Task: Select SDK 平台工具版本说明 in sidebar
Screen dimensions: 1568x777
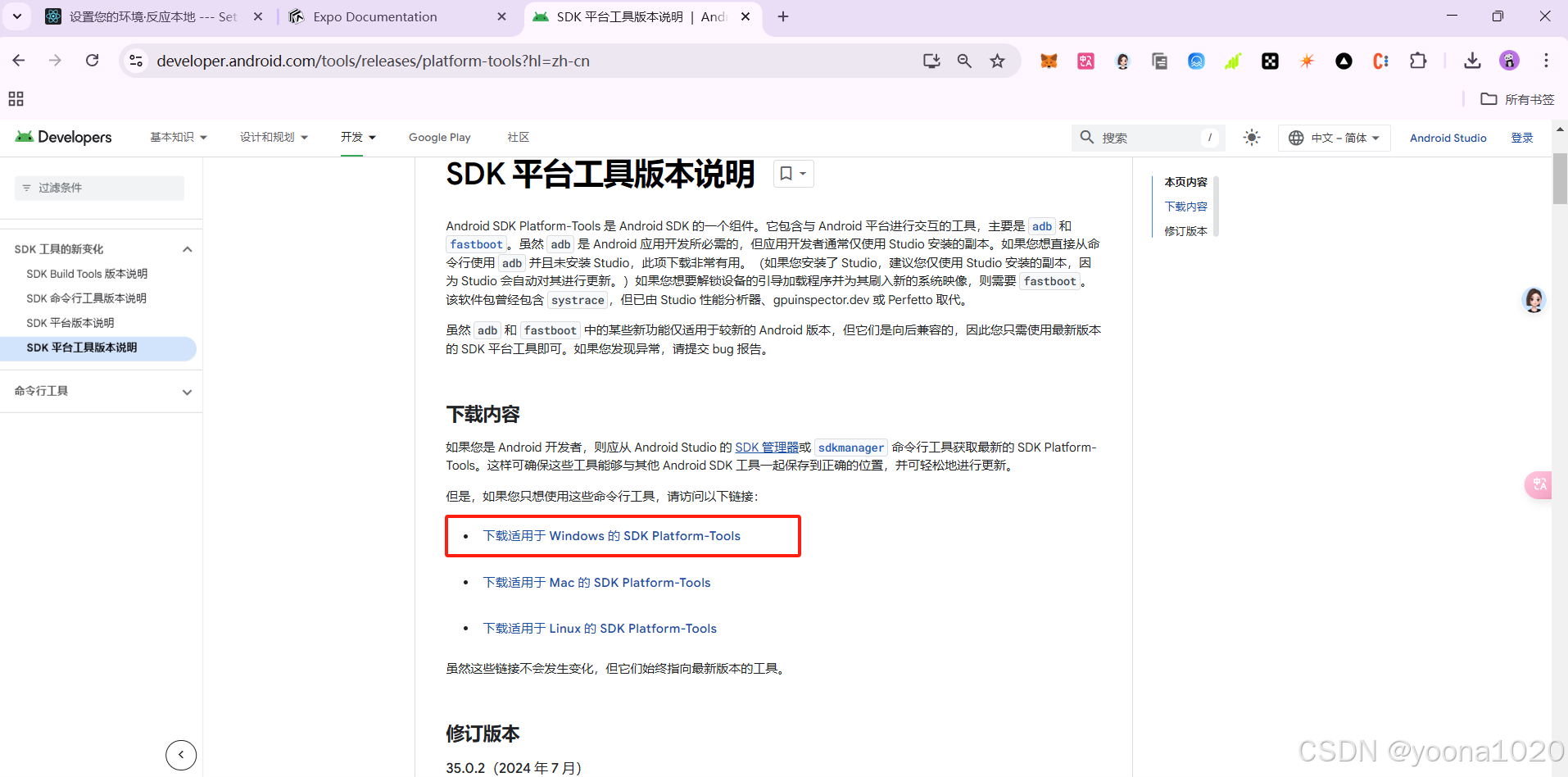Action: pos(82,348)
